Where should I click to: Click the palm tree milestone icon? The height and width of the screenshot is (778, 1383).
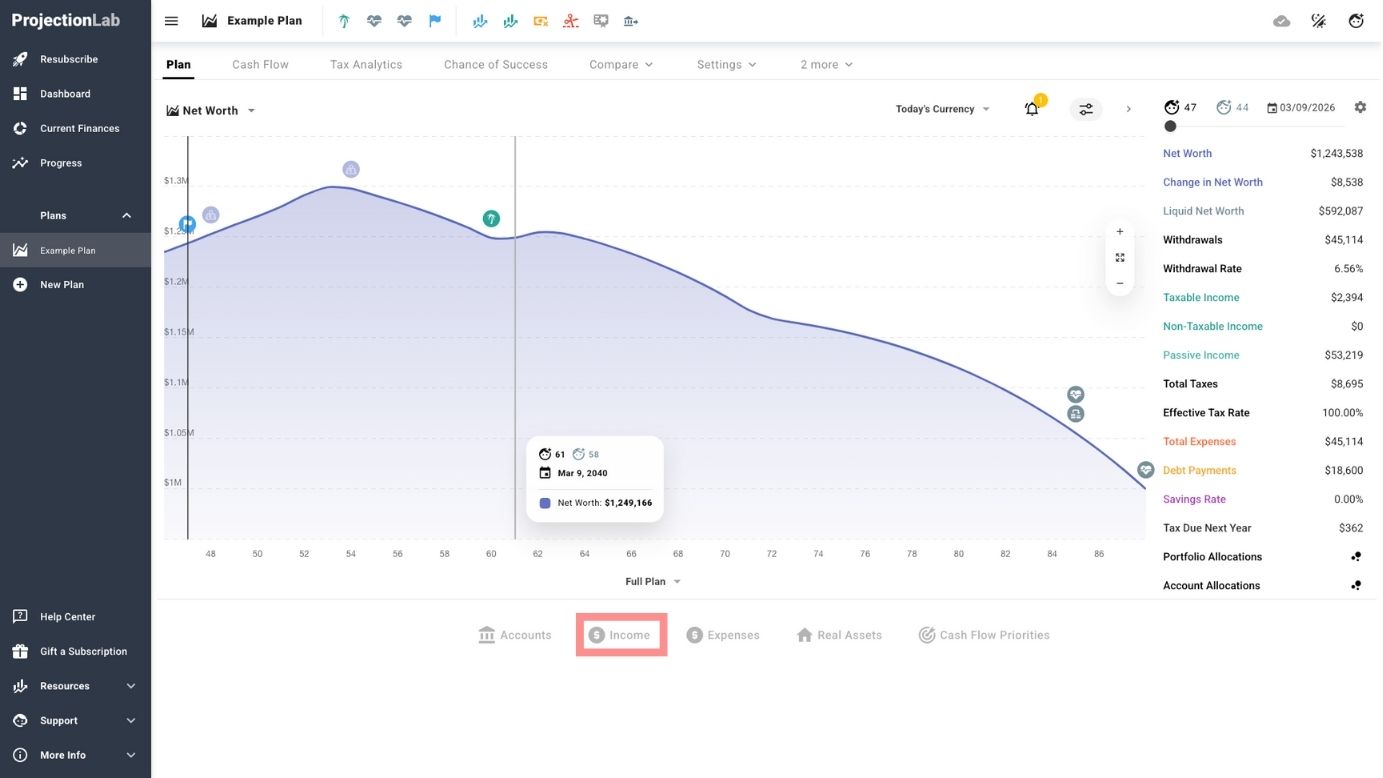coord(344,21)
